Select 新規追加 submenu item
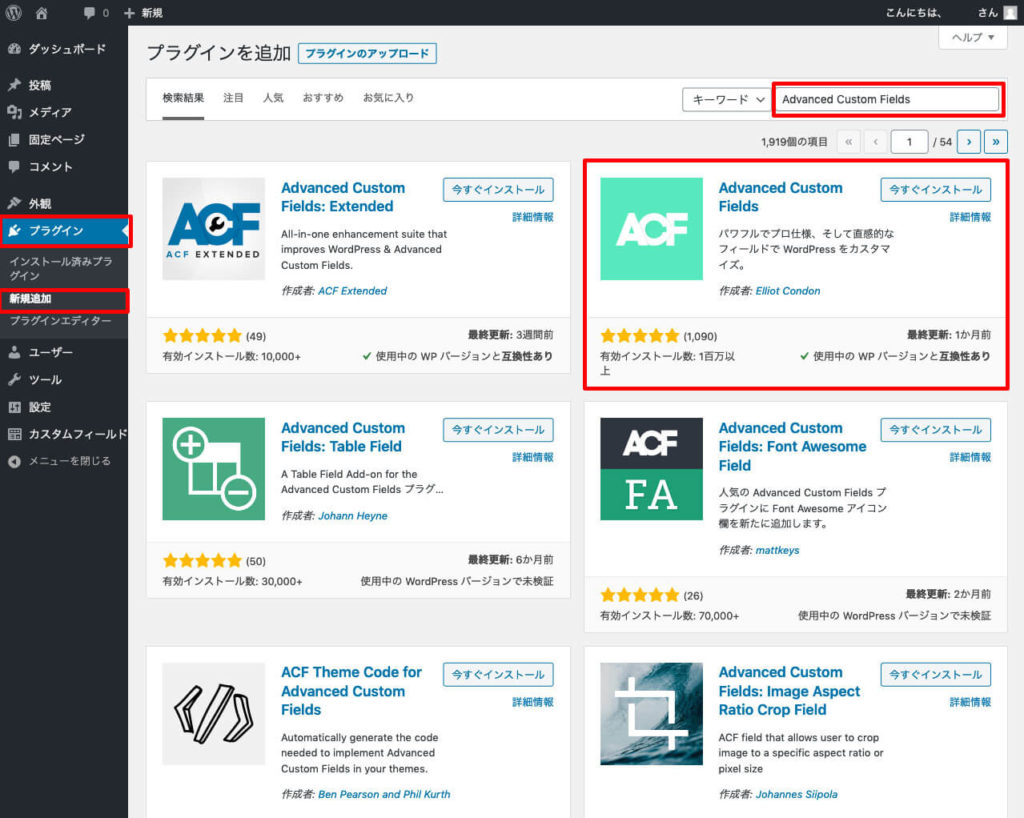Screen dimensions: 1024x818 pos(30,299)
